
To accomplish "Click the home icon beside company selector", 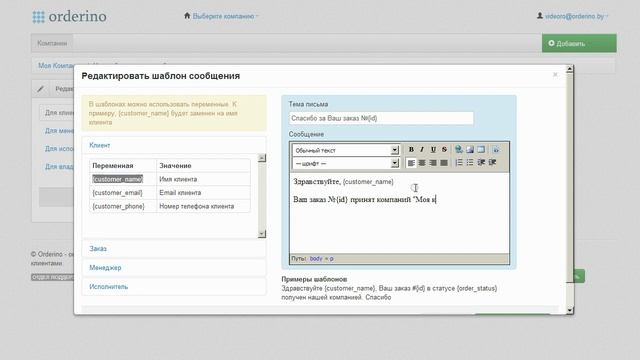I will coord(187,16).
